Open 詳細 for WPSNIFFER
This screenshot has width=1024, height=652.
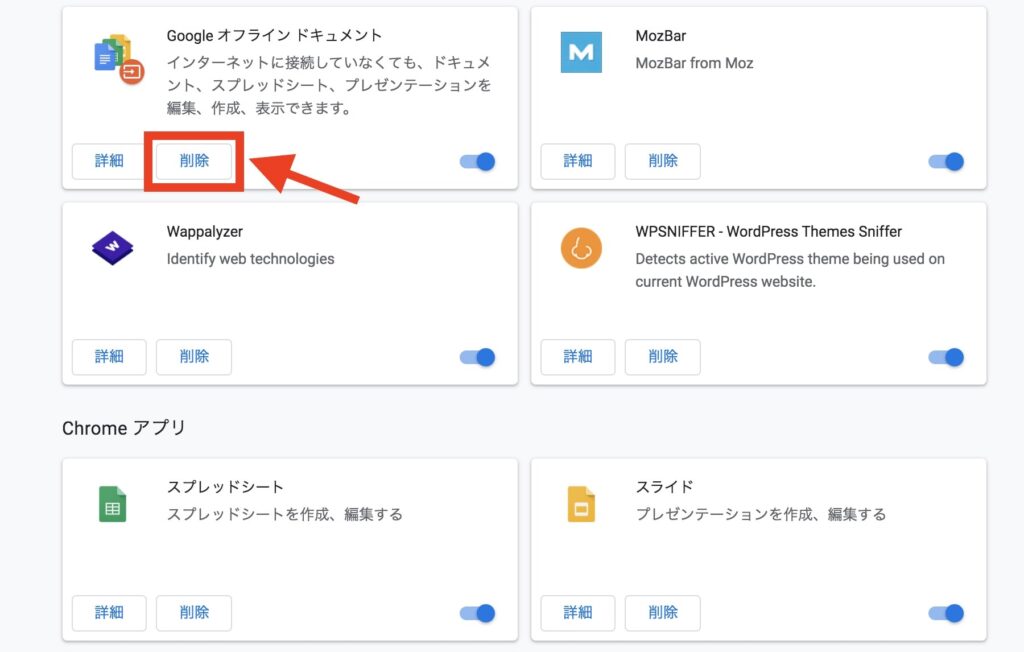click(578, 357)
